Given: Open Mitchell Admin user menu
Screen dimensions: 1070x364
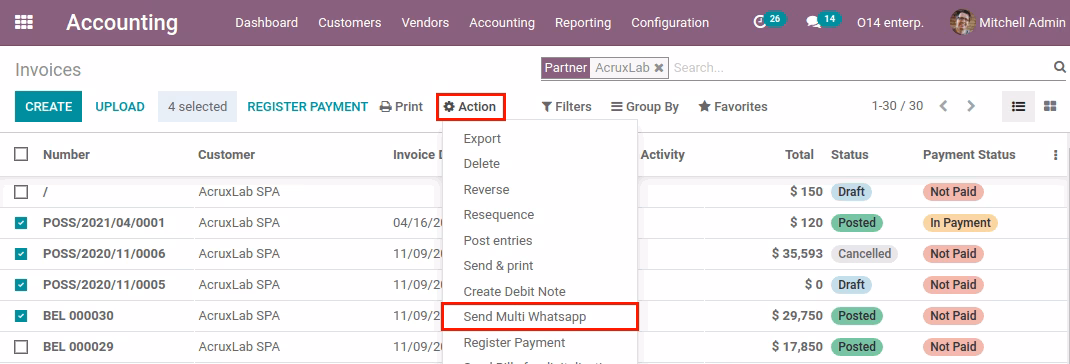Looking at the screenshot, I should tap(1008, 23).
